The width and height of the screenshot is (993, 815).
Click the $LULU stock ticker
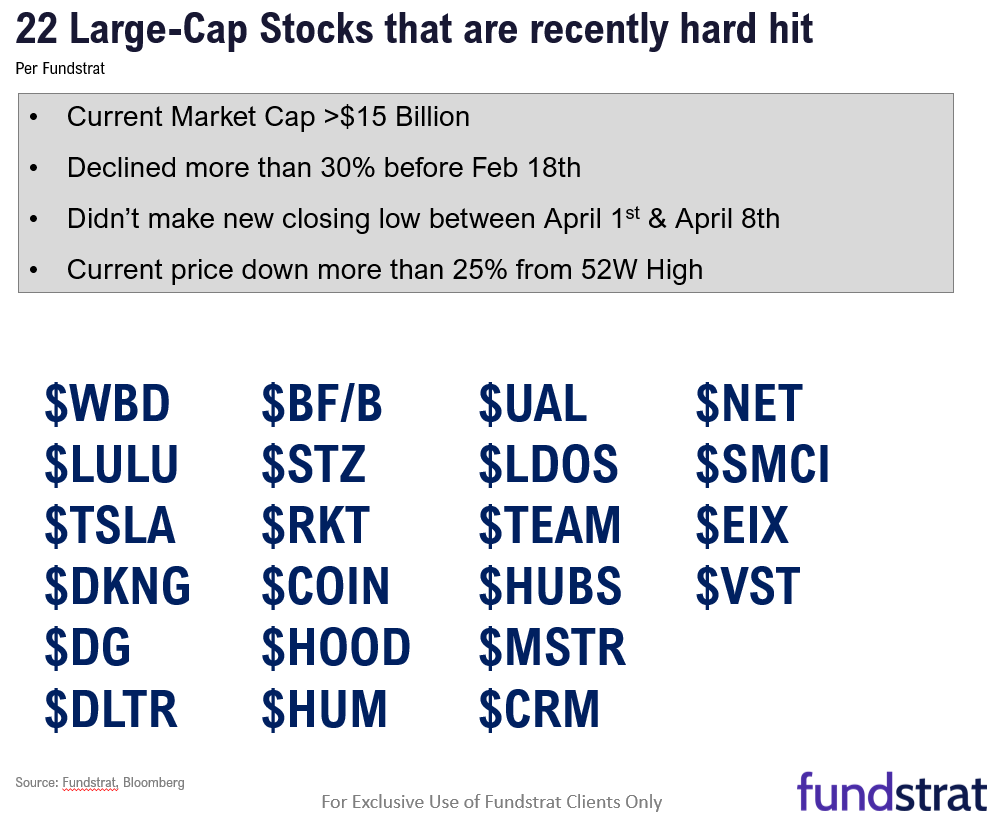click(x=111, y=465)
